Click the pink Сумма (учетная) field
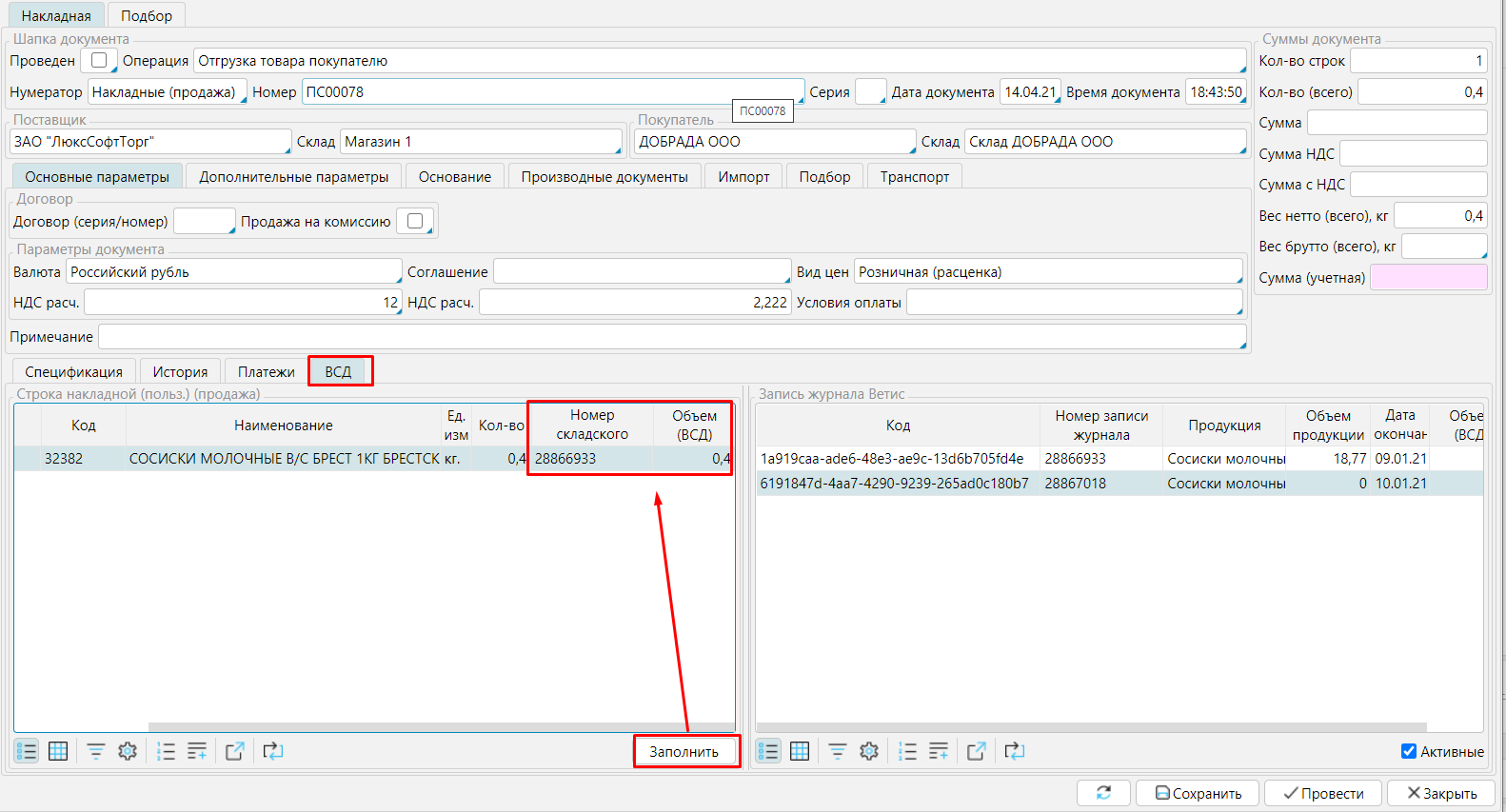The height and width of the screenshot is (812, 1506). (1428, 277)
